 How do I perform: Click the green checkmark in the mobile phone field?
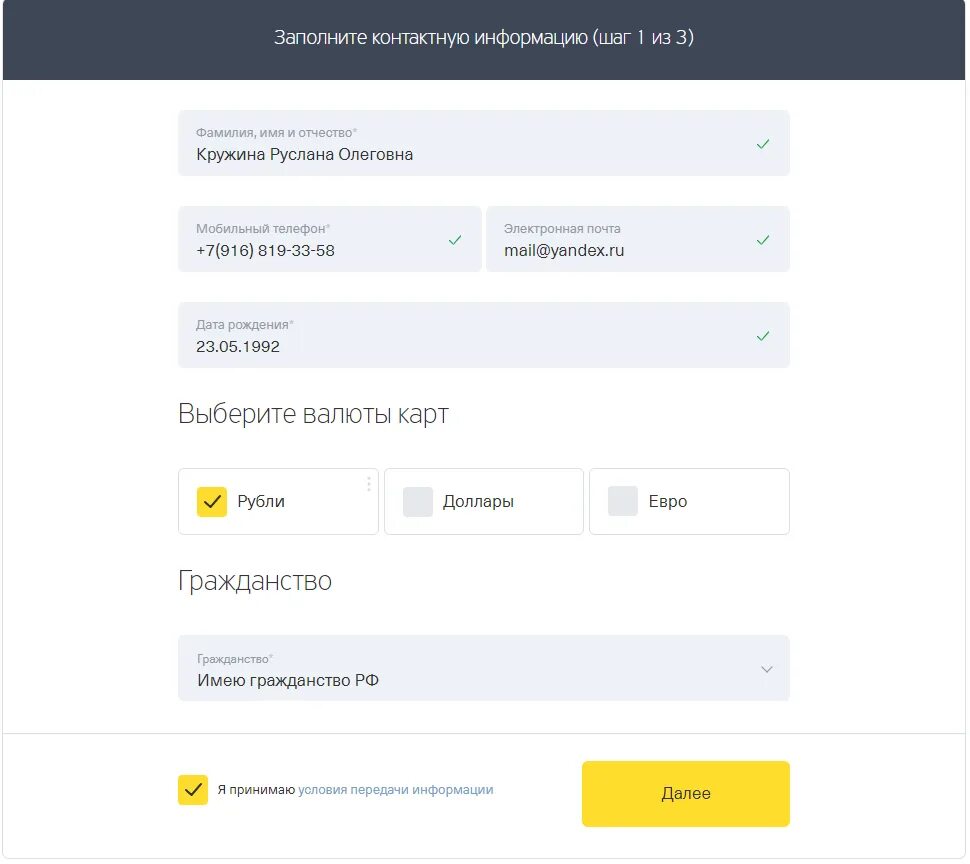tap(455, 240)
